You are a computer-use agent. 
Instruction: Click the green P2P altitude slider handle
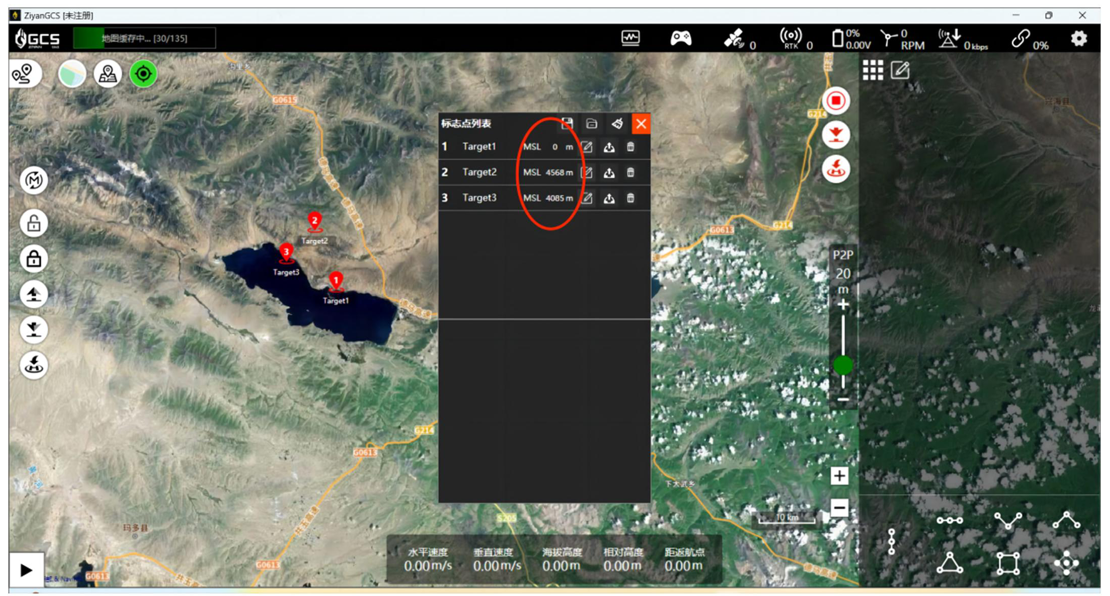click(843, 365)
